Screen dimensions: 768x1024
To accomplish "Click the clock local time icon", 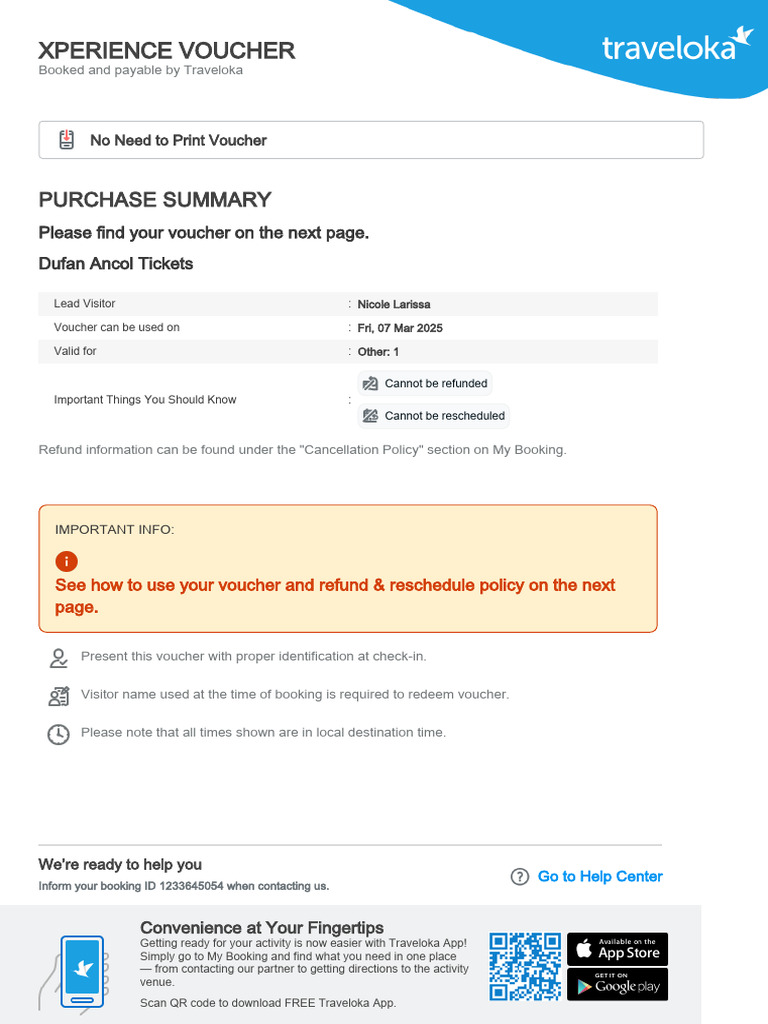I will tap(59, 733).
